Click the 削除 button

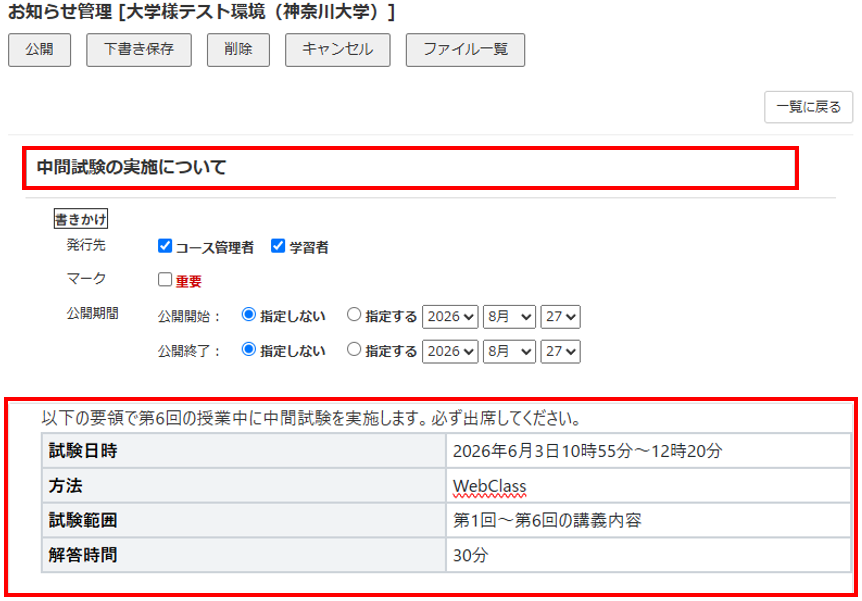[x=238, y=50]
